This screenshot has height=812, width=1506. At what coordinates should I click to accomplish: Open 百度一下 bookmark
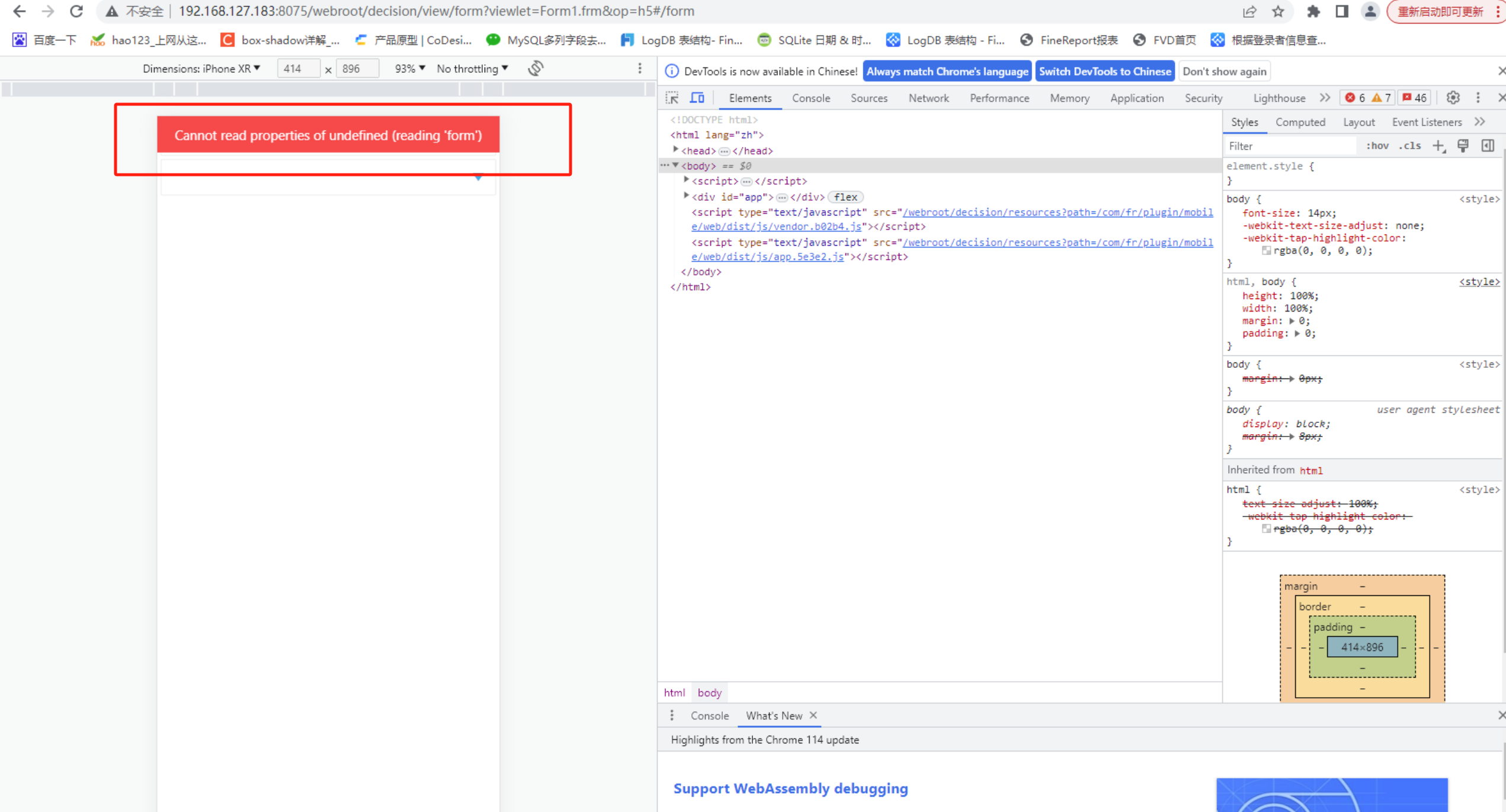45,40
